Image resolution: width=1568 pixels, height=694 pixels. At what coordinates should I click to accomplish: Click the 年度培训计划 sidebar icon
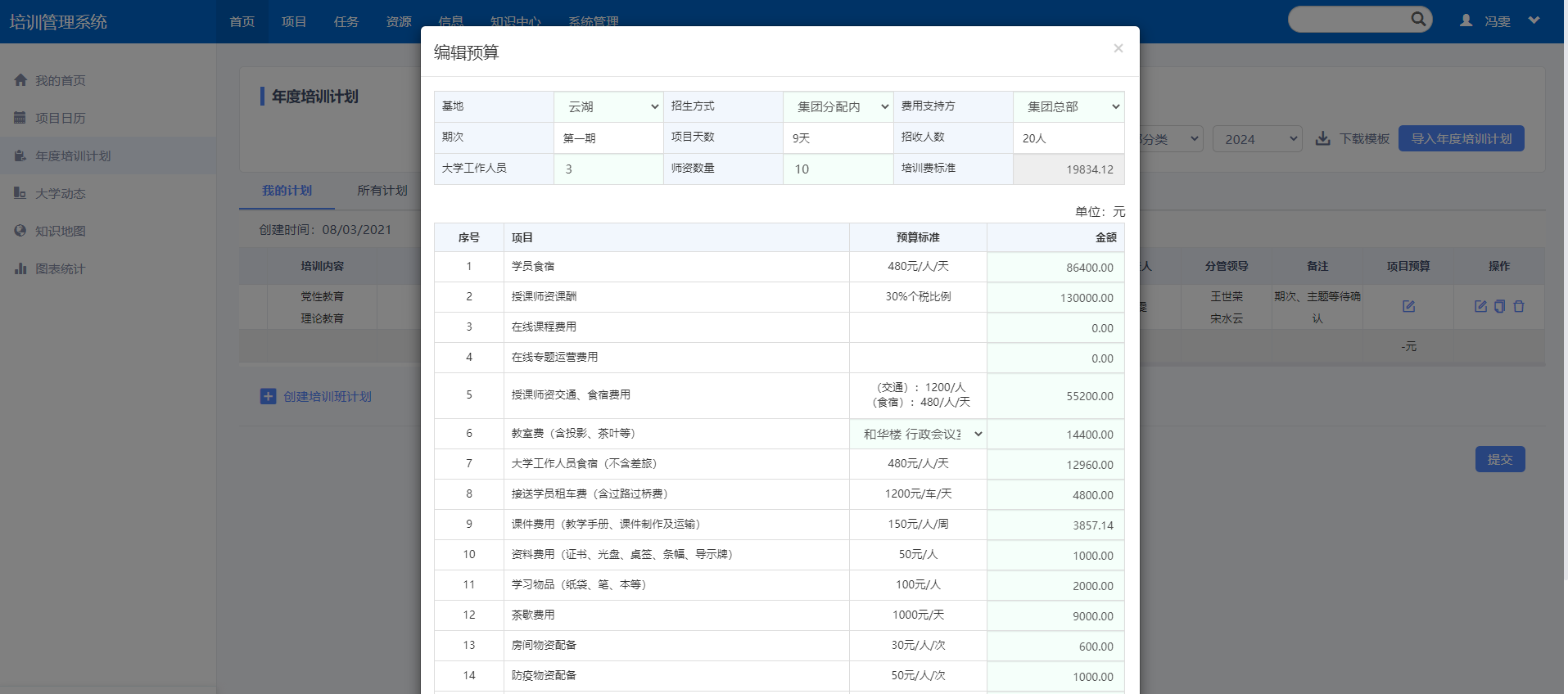click(x=20, y=155)
